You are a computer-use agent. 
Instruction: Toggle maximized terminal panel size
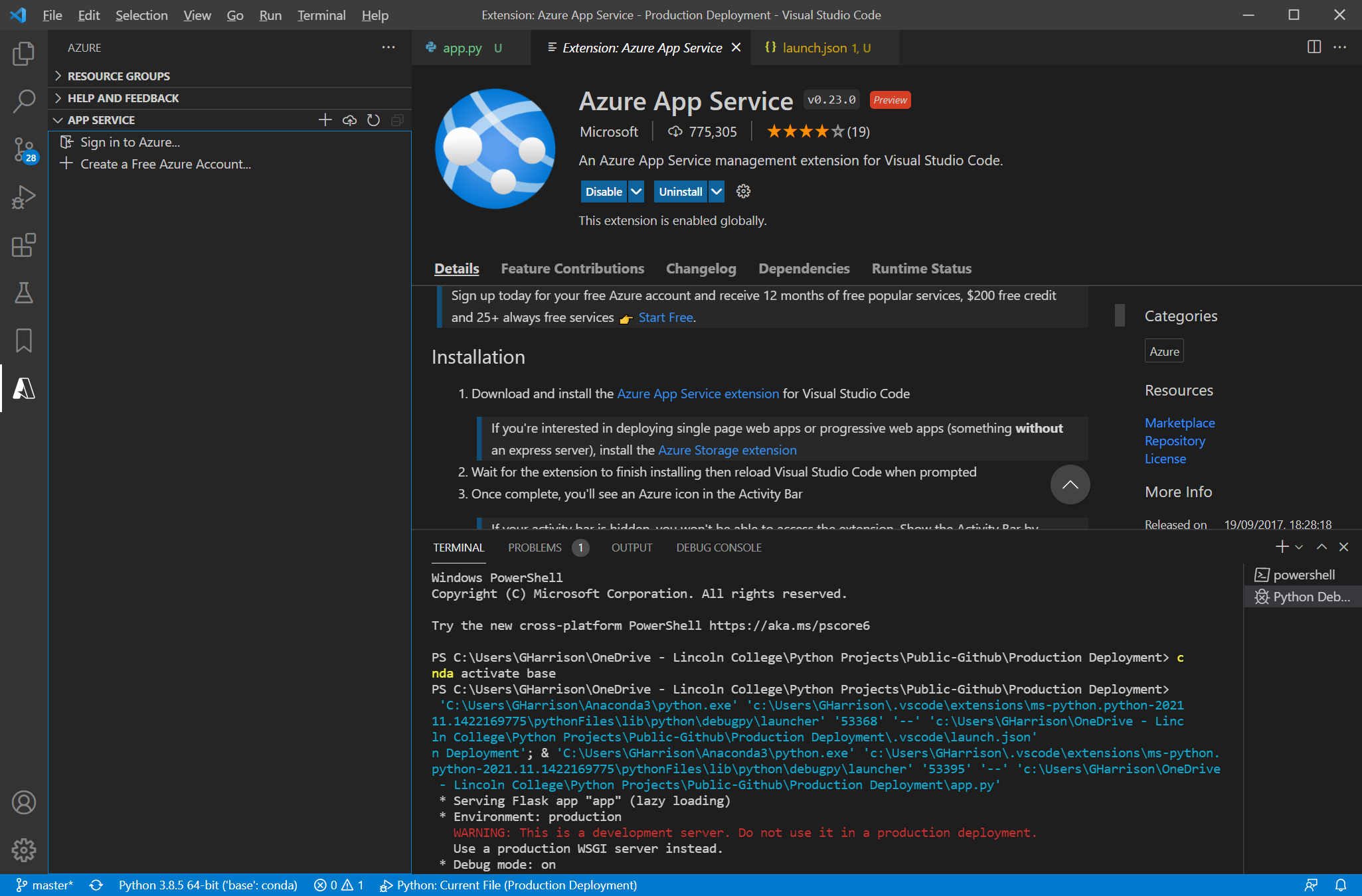pyautogui.click(x=1321, y=547)
